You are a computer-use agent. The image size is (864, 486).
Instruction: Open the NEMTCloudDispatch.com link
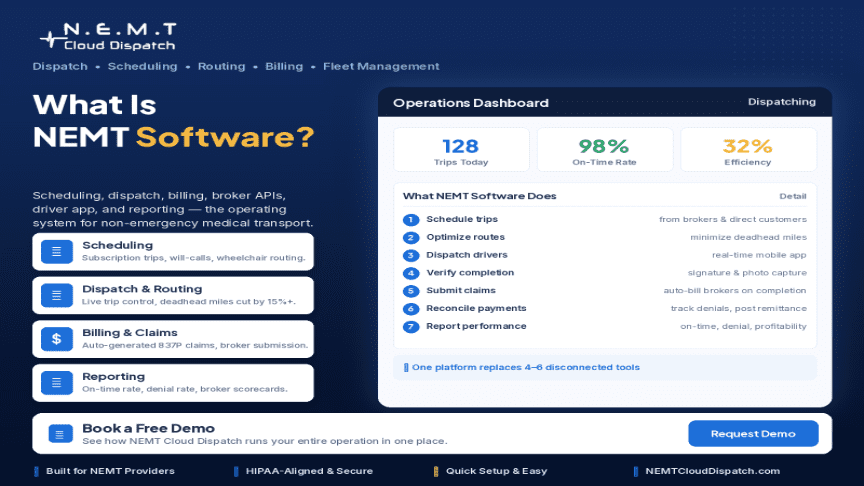712,471
